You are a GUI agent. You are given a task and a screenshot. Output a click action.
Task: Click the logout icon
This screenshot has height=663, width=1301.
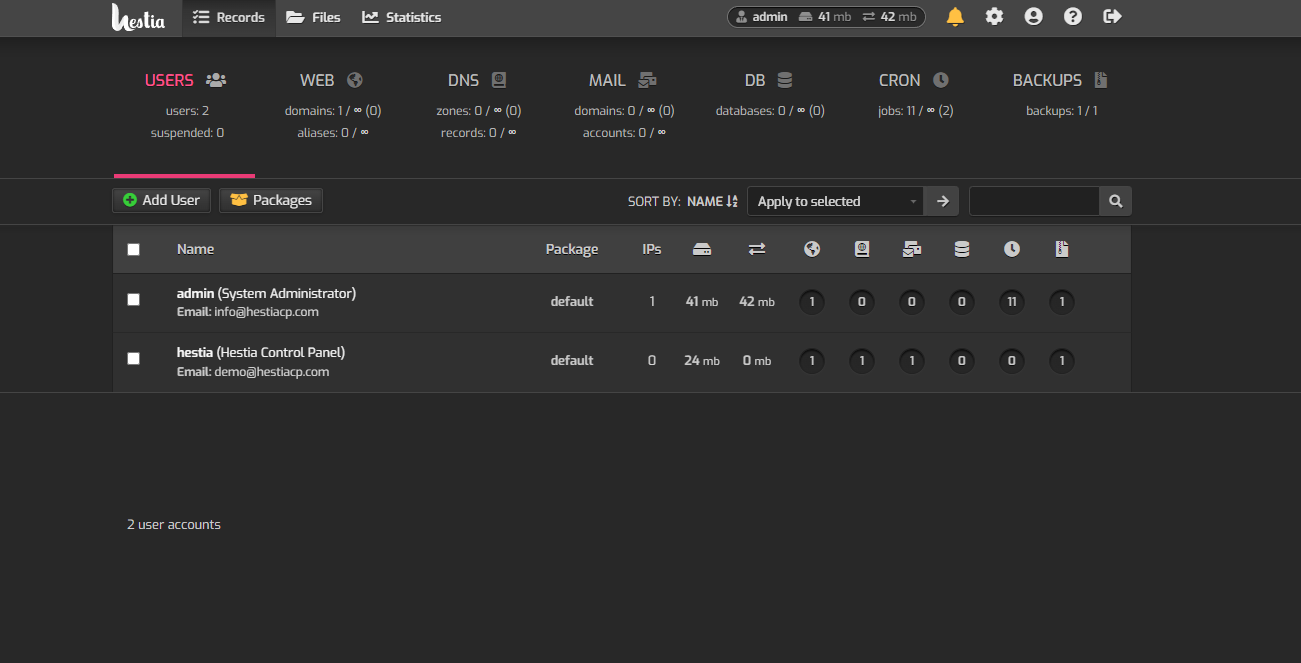tap(1112, 17)
